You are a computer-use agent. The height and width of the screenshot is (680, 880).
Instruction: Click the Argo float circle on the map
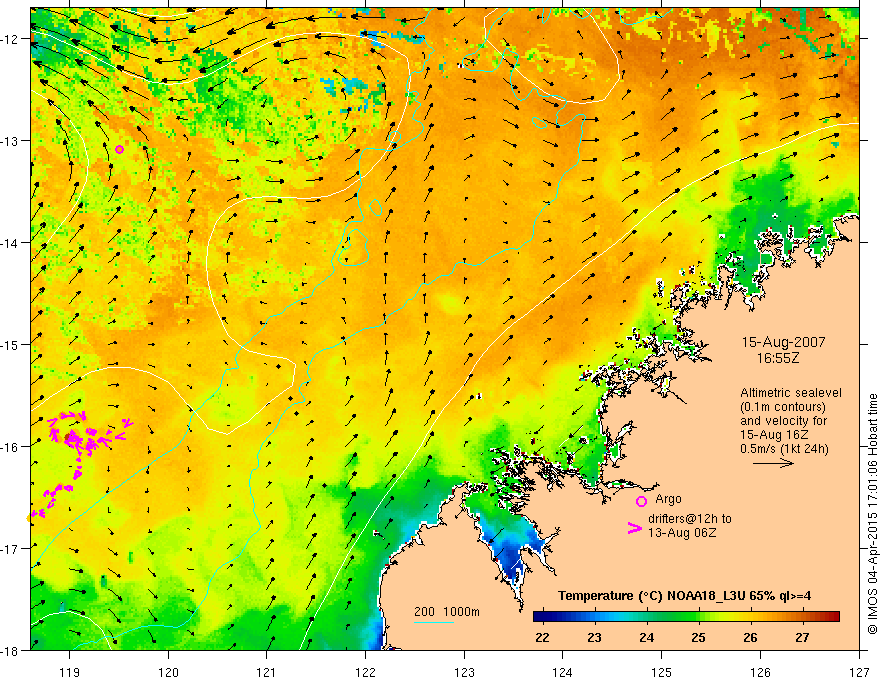120,149
